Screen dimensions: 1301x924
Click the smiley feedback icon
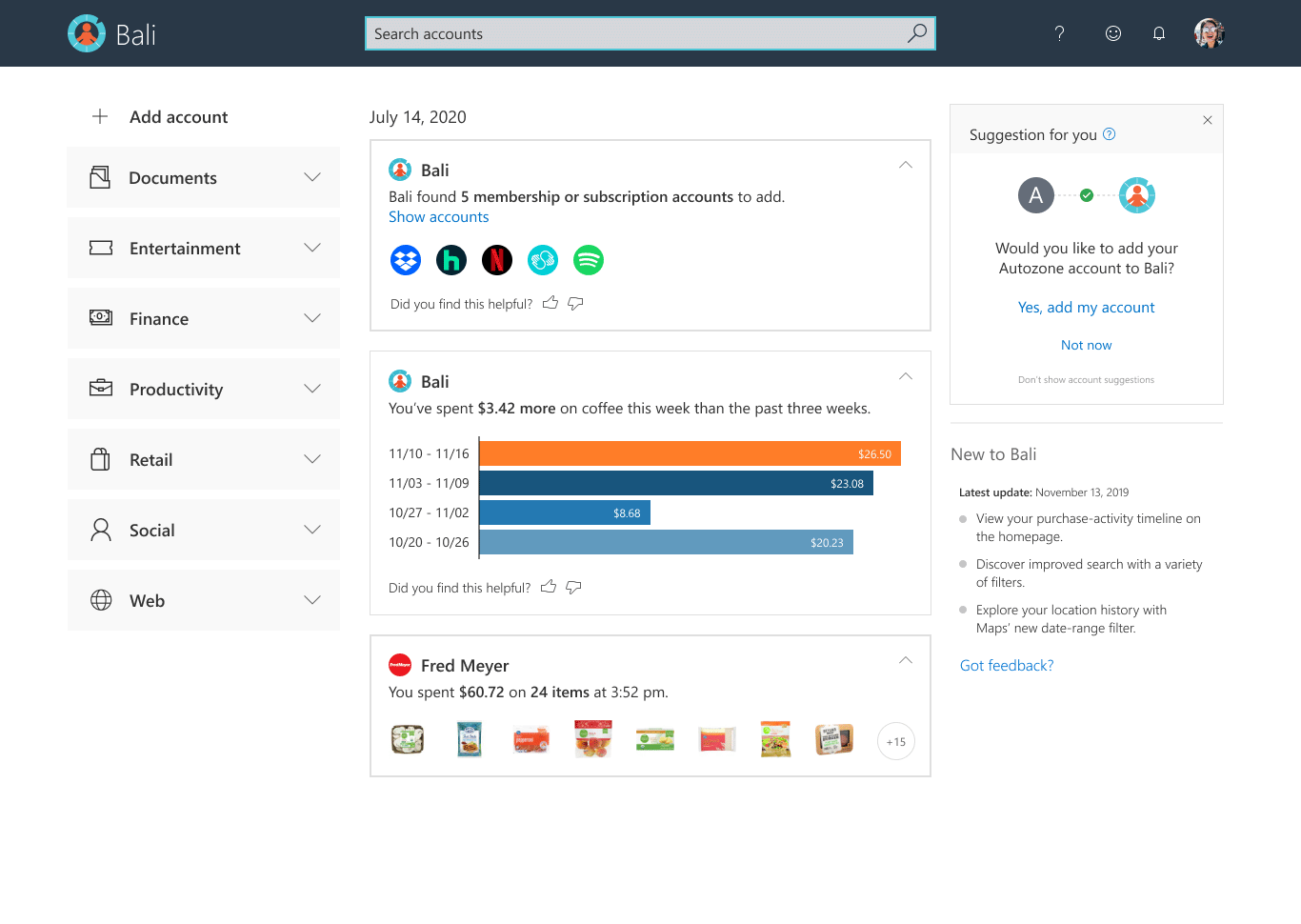point(1112,34)
